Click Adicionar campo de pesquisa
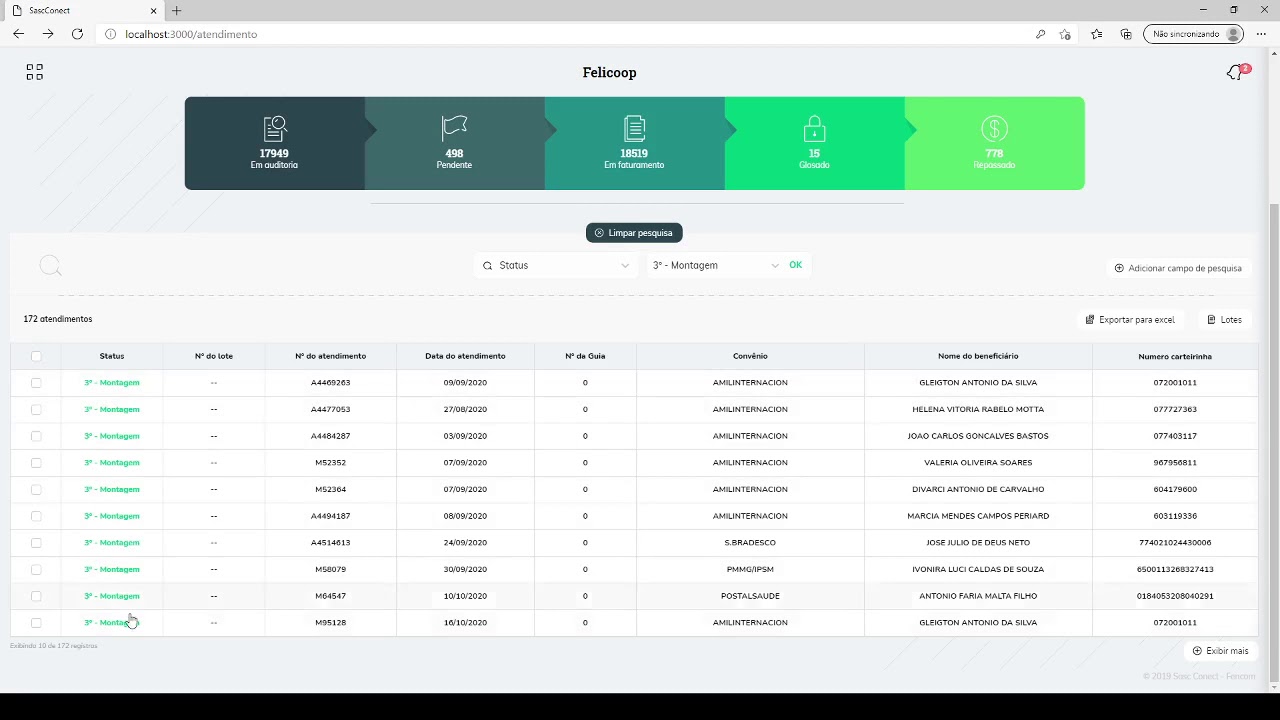Viewport: 1280px width, 720px height. (x=1178, y=268)
